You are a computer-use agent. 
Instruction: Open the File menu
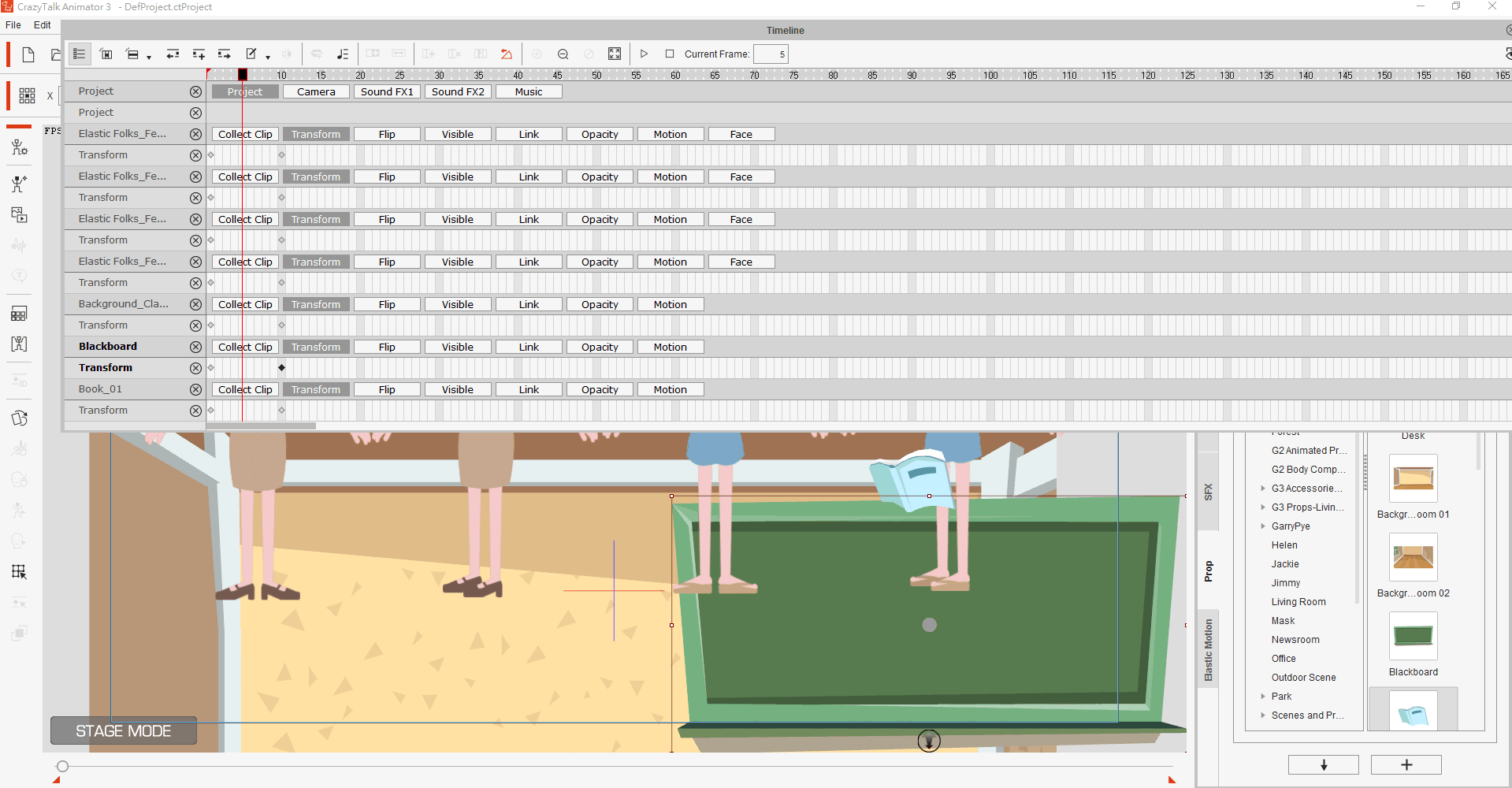coord(13,25)
